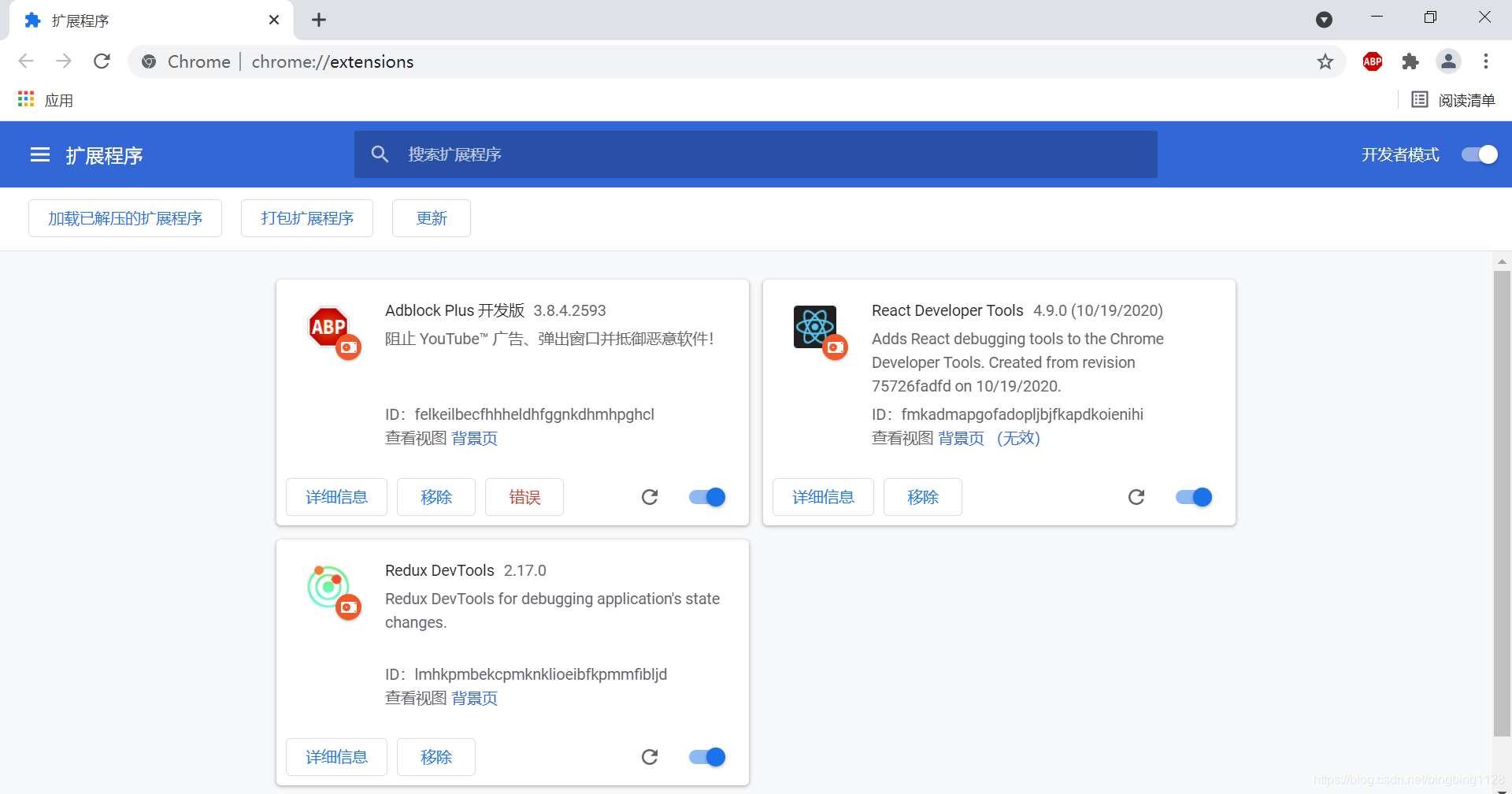
Task: Remove React Developer Tools via 移除
Action: [x=923, y=497]
